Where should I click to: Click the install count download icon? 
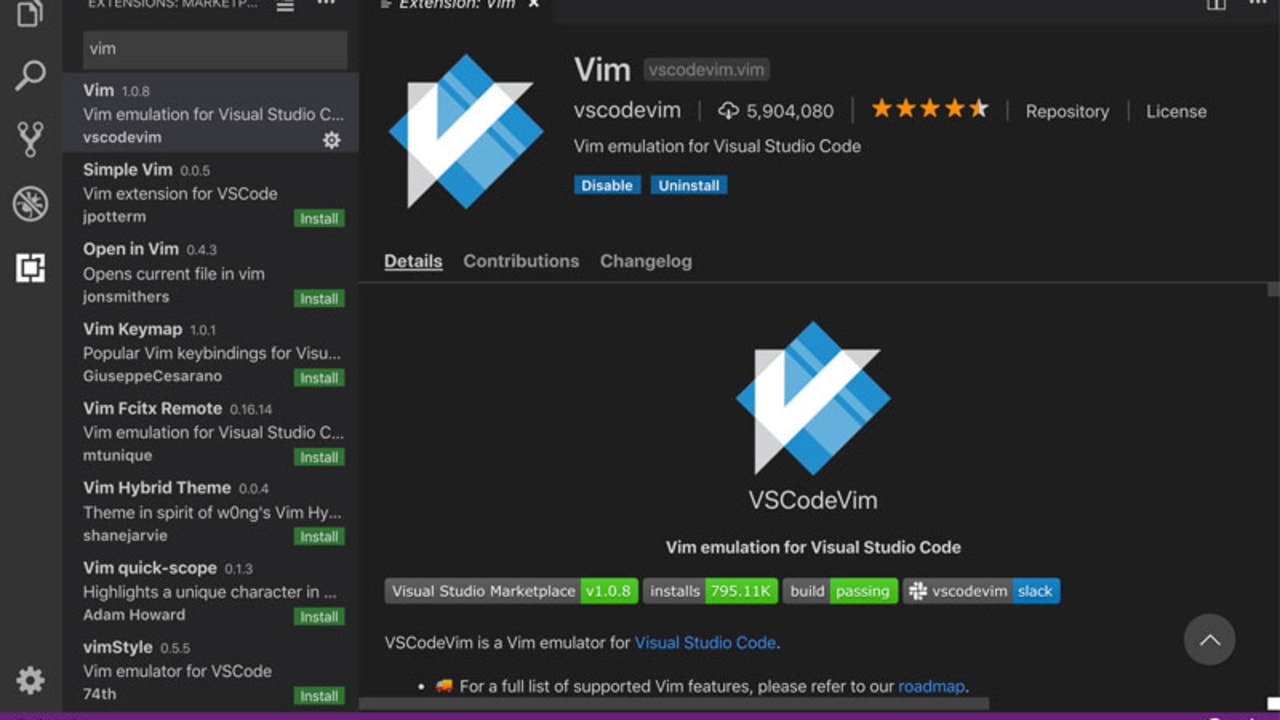[728, 110]
